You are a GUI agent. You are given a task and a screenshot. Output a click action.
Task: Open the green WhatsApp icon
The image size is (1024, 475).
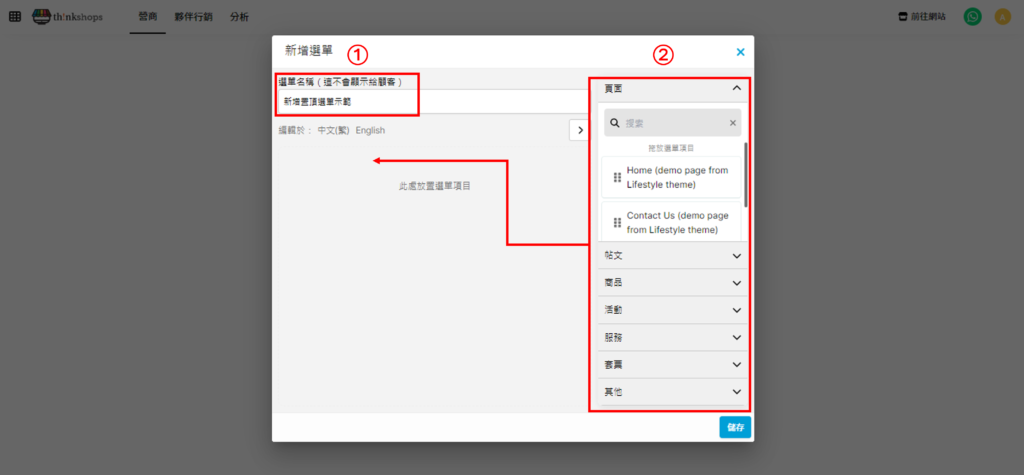pos(972,17)
